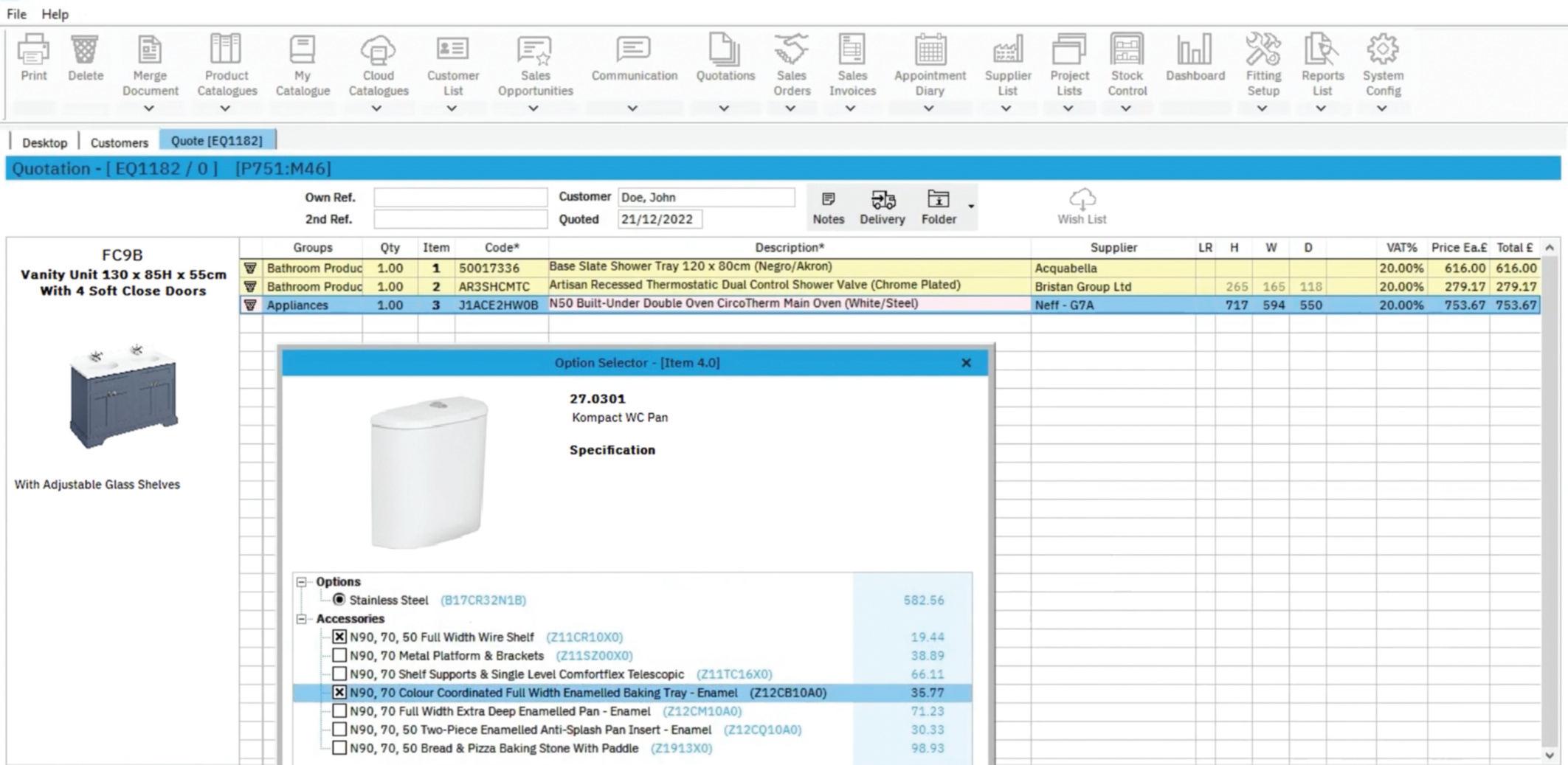
Task: Click the Delete trash bin icon
Action: [x=86, y=49]
